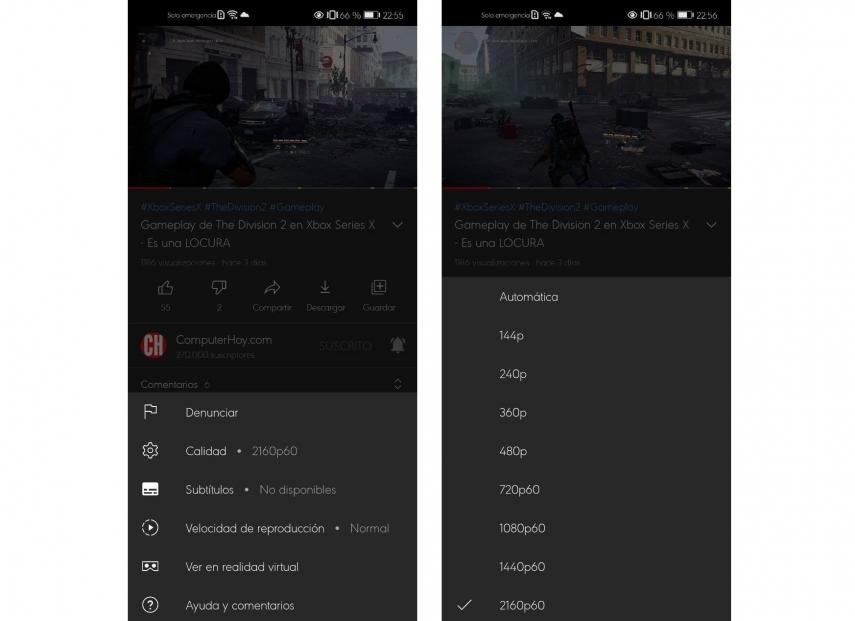Select 1440p60 quality option
Image resolution: width=855 pixels, height=621 pixels.
coord(586,567)
